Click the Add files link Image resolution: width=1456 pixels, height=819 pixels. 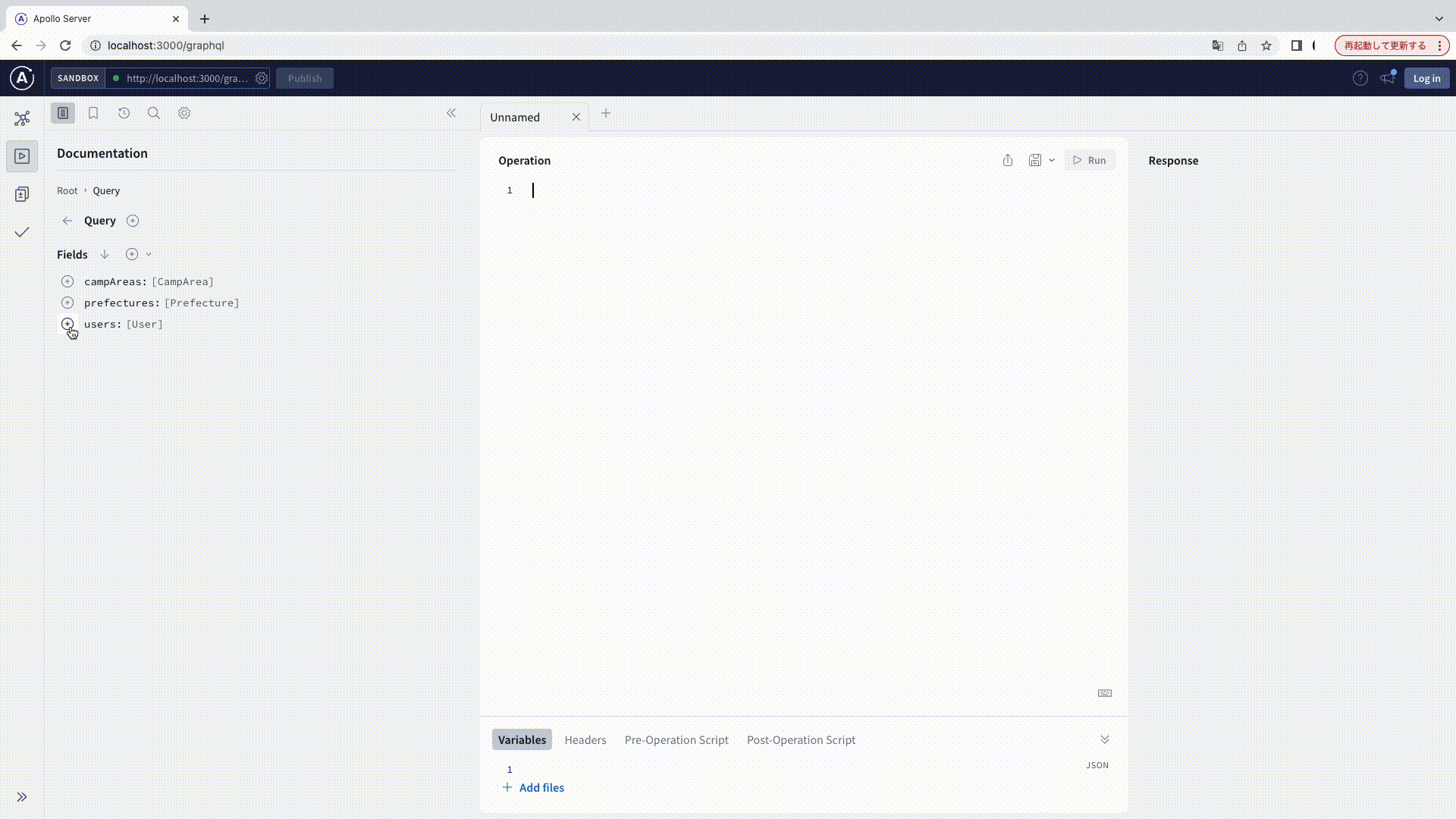pyautogui.click(x=541, y=787)
